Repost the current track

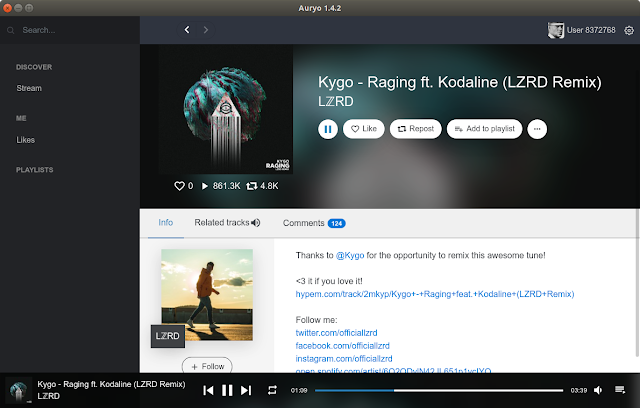coord(416,129)
